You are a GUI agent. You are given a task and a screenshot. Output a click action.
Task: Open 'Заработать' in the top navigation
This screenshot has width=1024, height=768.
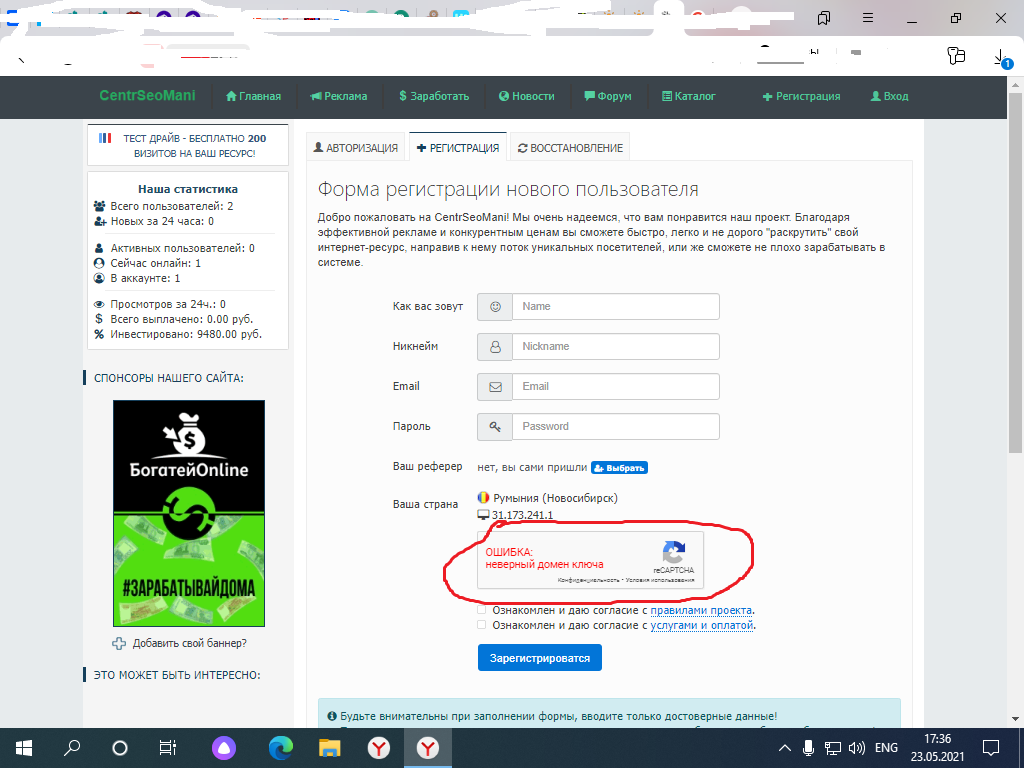click(433, 96)
